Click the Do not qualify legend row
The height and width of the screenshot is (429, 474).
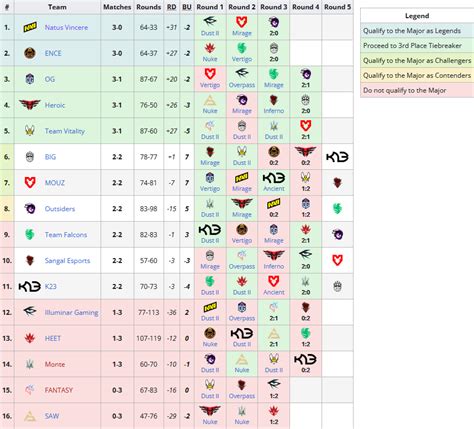pyautogui.click(x=417, y=90)
